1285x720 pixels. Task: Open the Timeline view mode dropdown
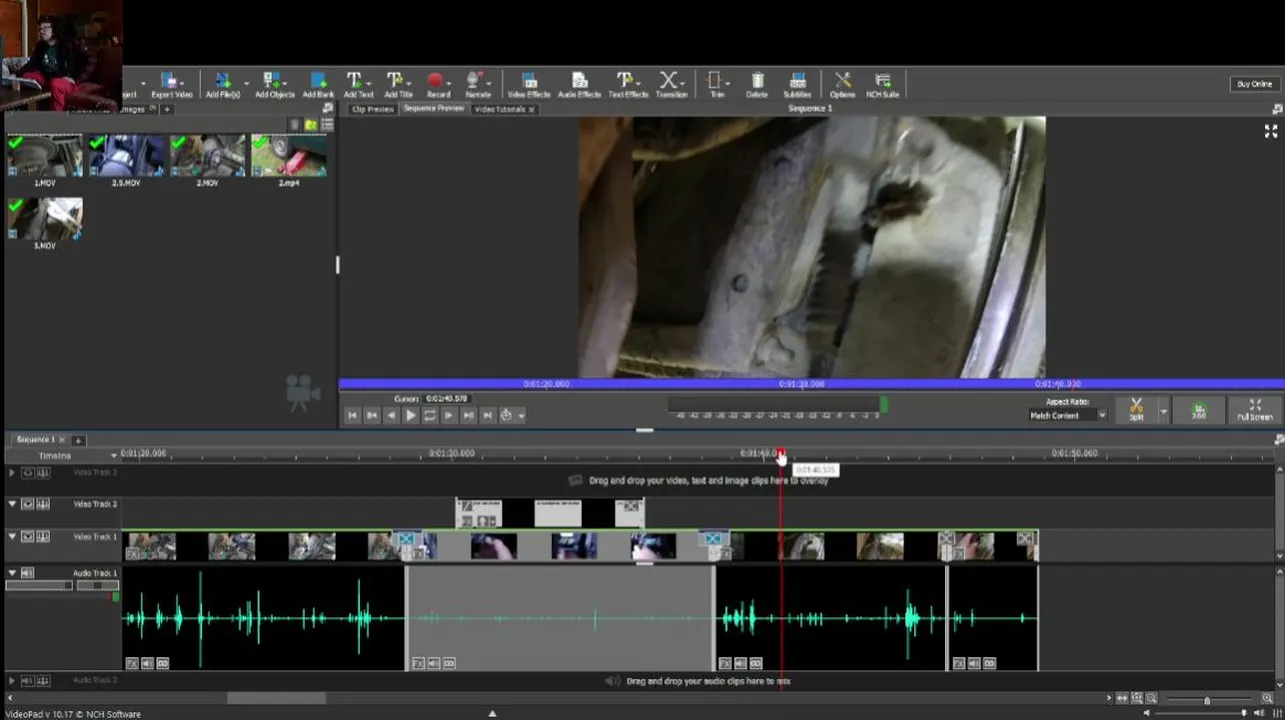77,456
